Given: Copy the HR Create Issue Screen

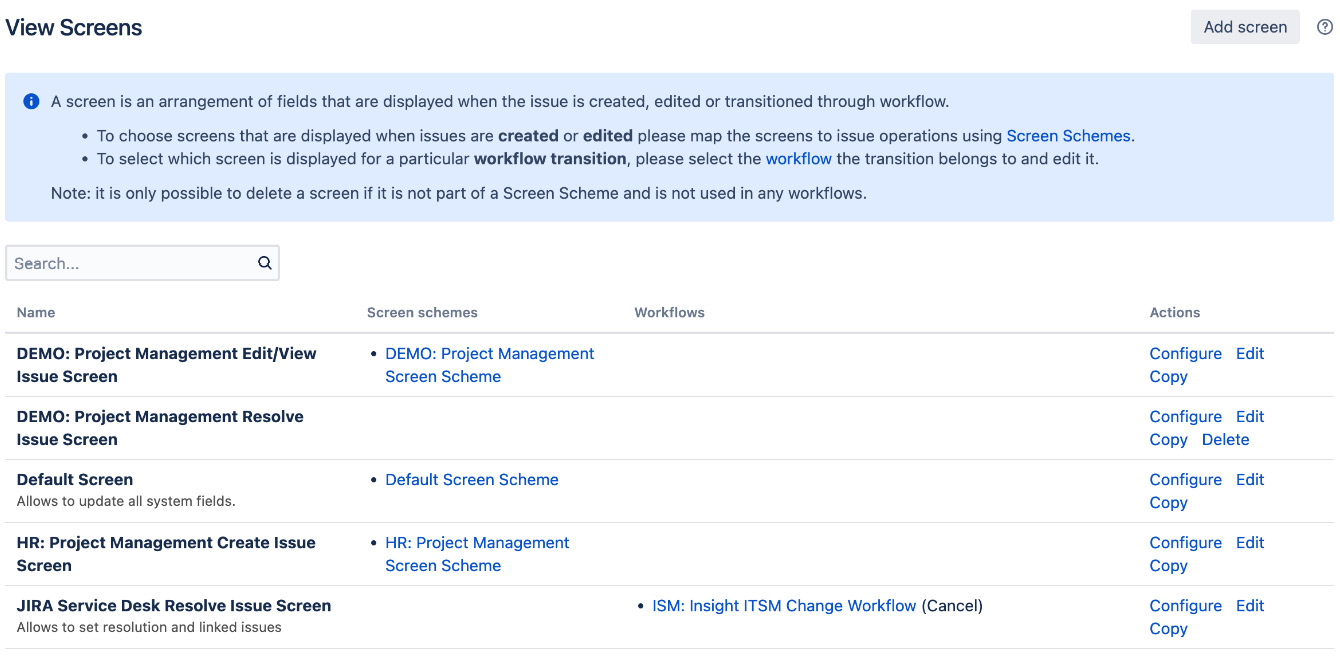Looking at the screenshot, I should 1168,566.
